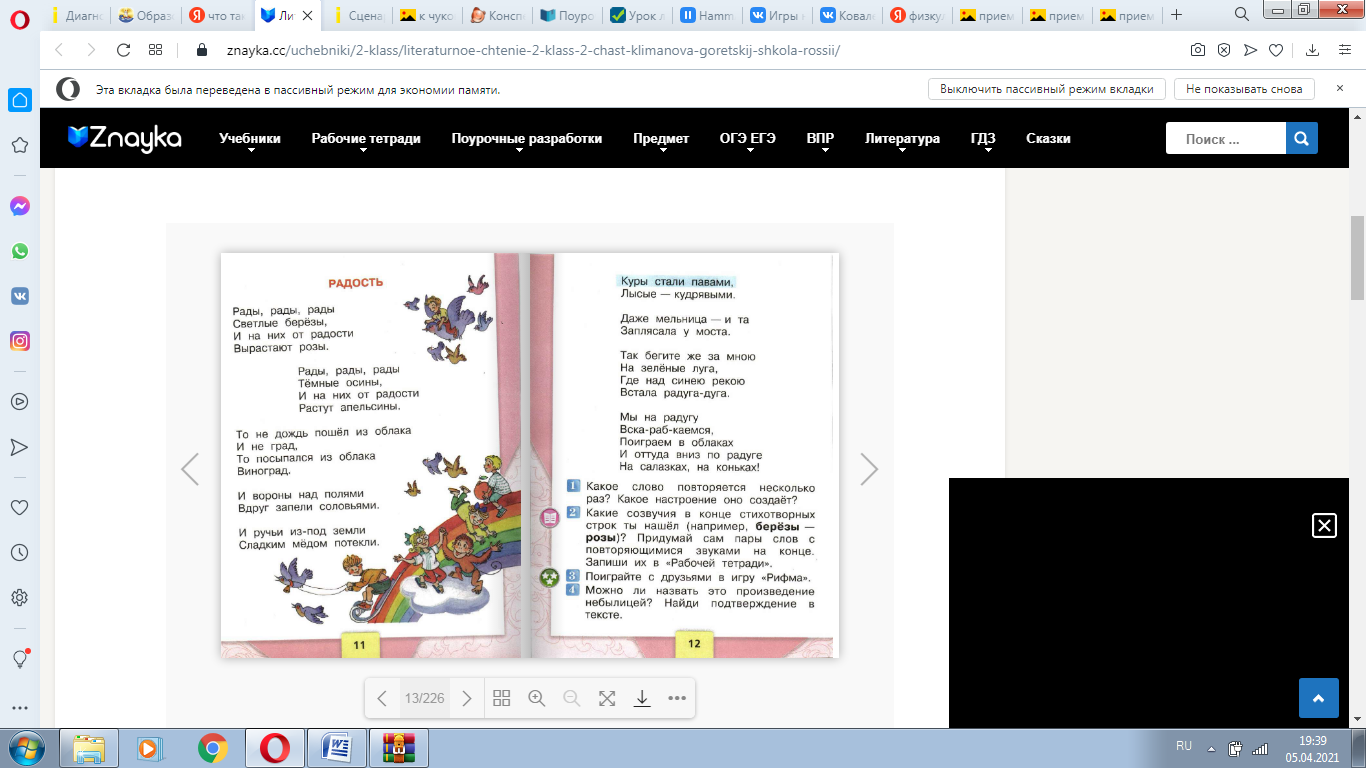Switch to the Урок browser tab
Image resolution: width=1366 pixels, height=768 pixels.
(638, 15)
